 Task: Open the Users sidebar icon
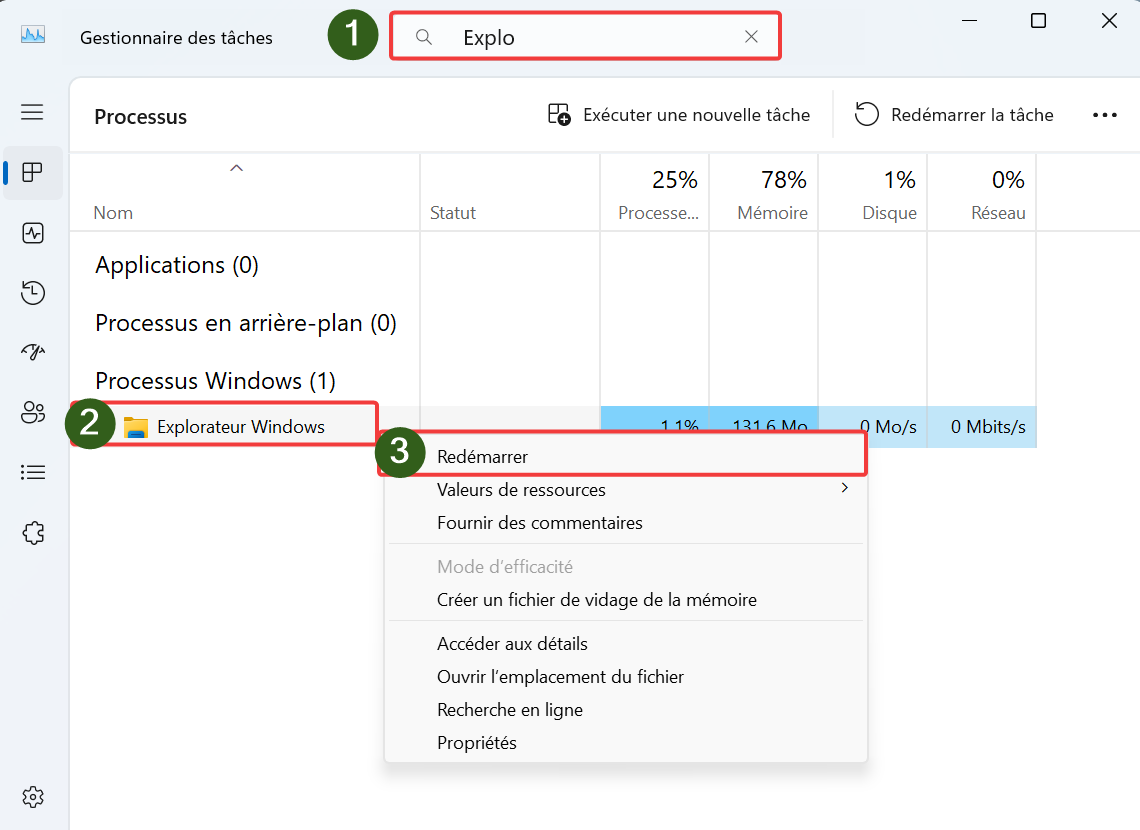coord(32,413)
